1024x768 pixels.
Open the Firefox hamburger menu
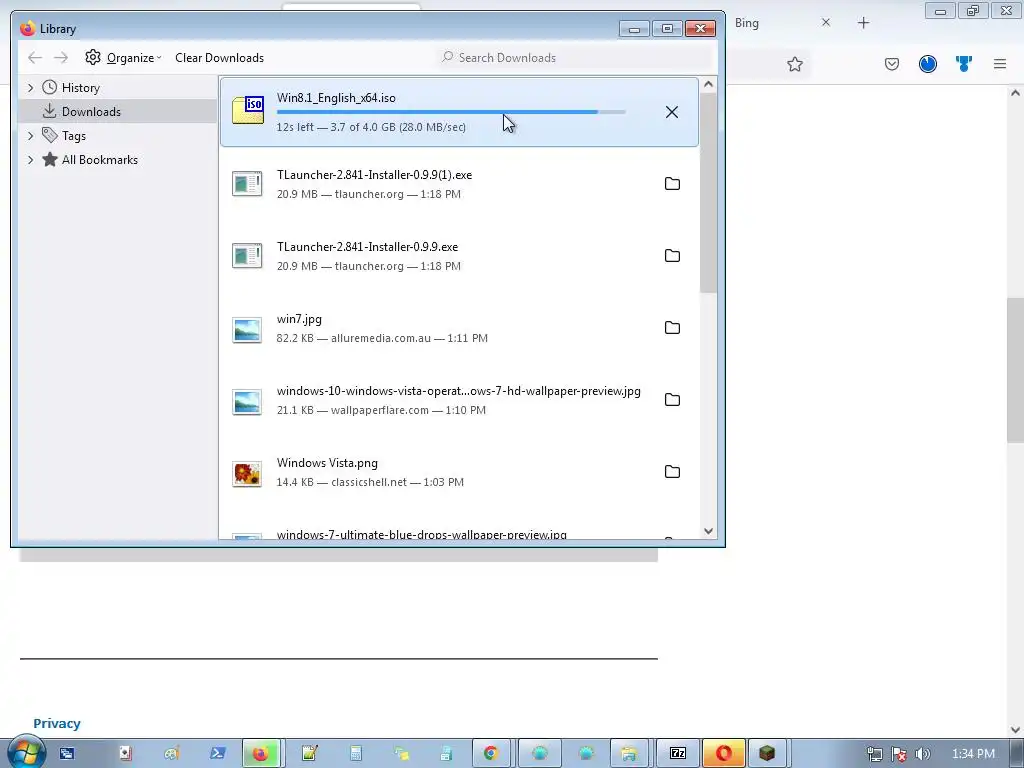coord(1000,64)
